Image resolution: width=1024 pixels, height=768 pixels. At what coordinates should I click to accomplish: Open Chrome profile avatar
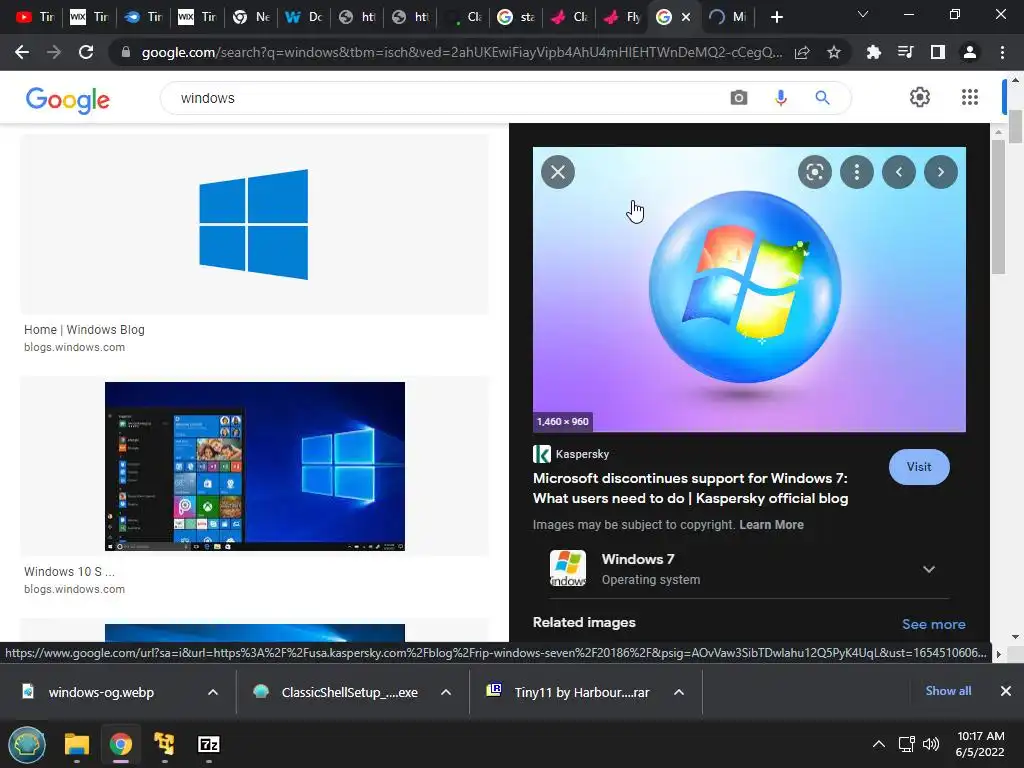point(970,52)
